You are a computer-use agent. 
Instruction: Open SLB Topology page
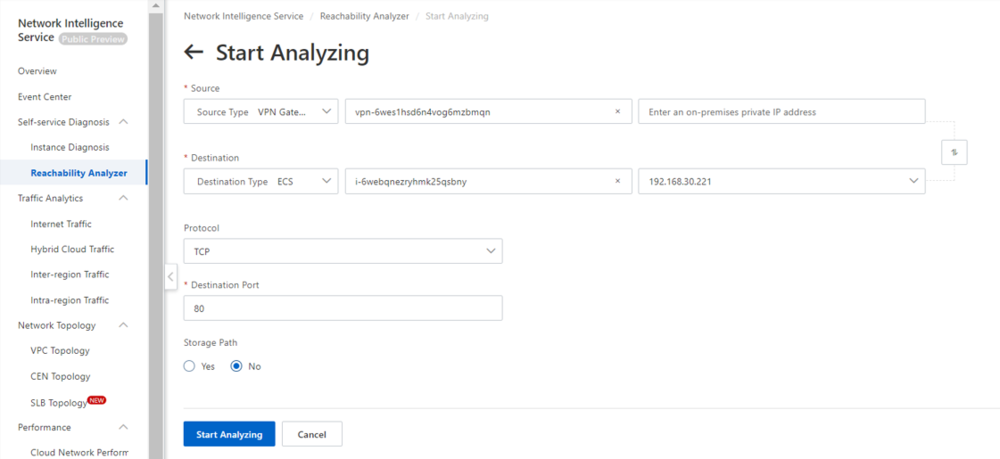59,403
